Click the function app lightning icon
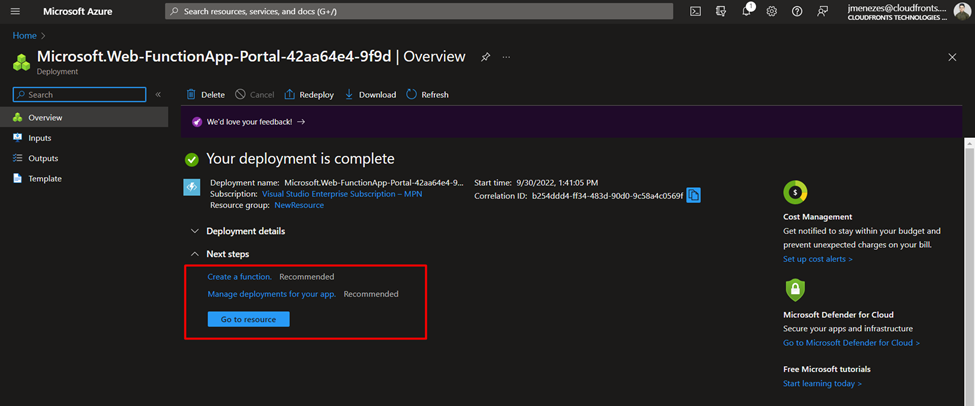Screen dimensions: 975x406 pos(192,187)
